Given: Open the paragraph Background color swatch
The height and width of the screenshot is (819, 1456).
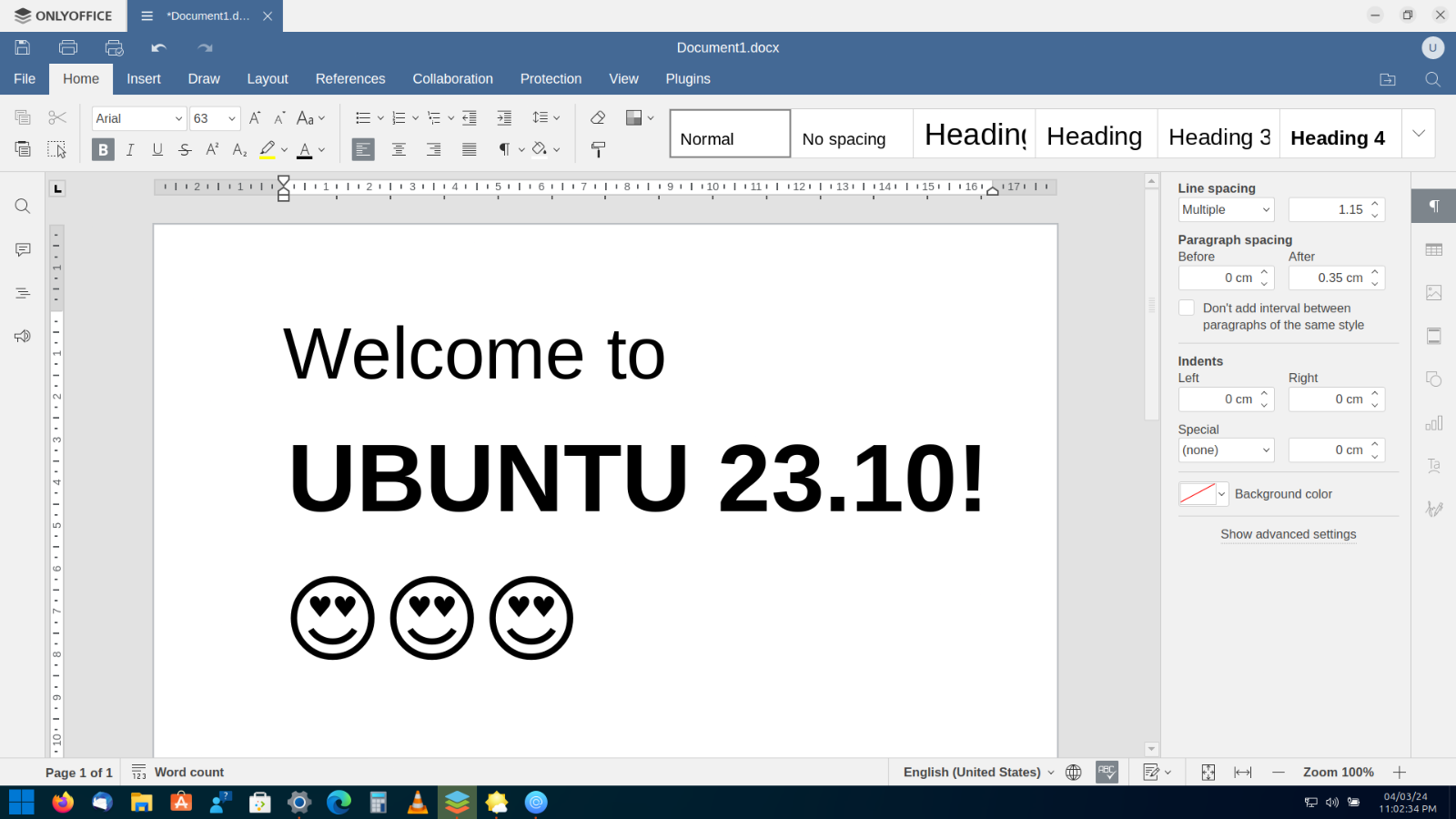Looking at the screenshot, I should coord(1203,494).
